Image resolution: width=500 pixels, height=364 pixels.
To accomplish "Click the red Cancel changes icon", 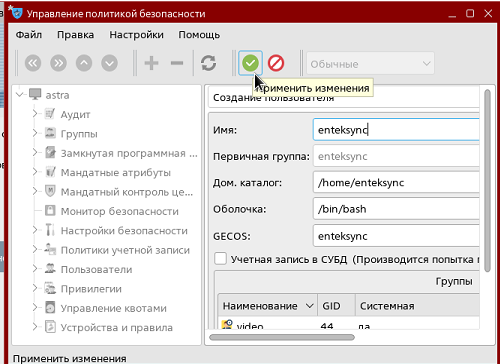I will (x=276, y=63).
